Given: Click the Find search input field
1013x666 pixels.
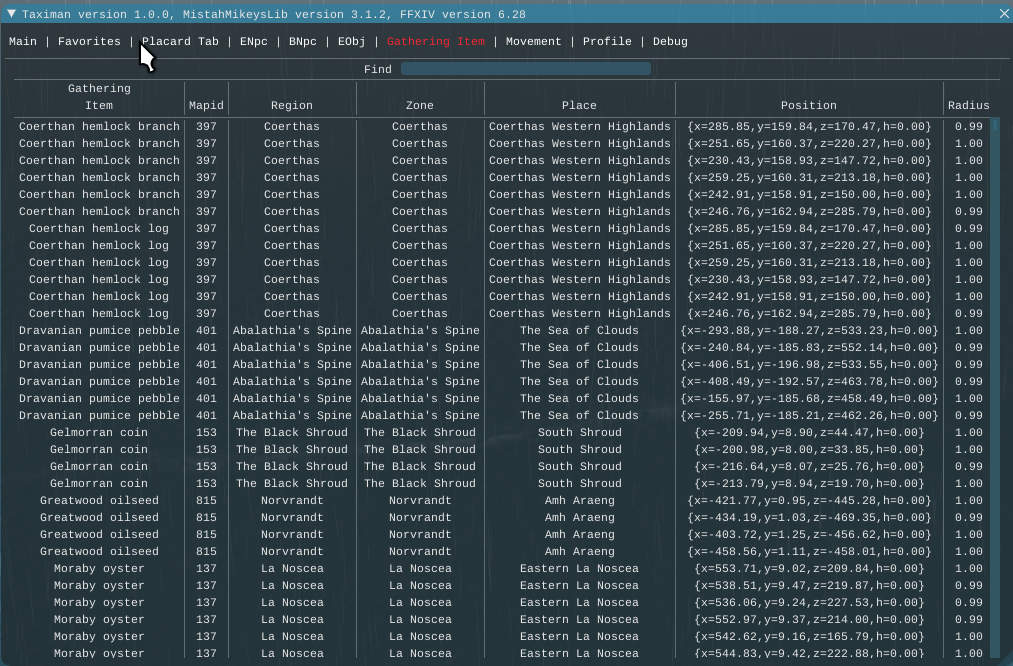Looking at the screenshot, I should click(x=525, y=69).
